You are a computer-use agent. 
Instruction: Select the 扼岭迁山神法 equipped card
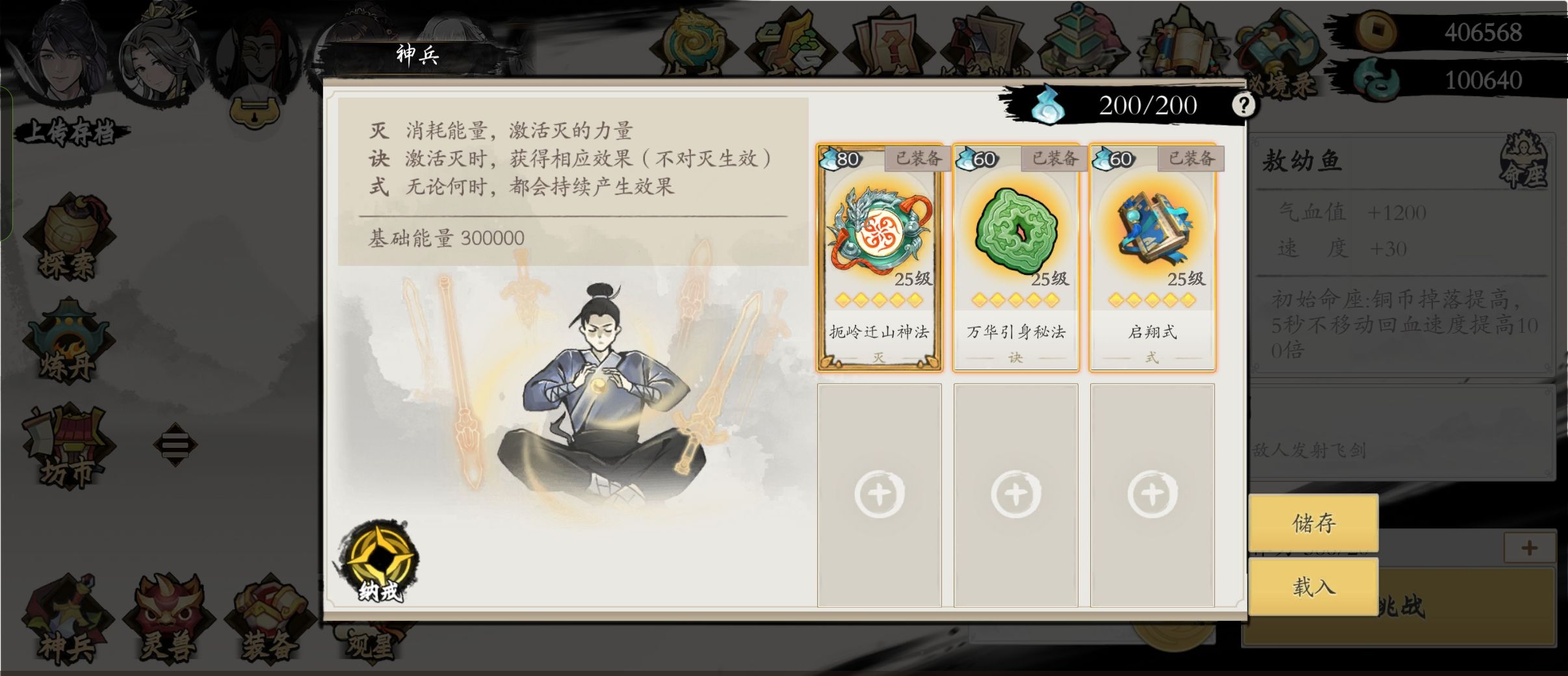coord(879,258)
